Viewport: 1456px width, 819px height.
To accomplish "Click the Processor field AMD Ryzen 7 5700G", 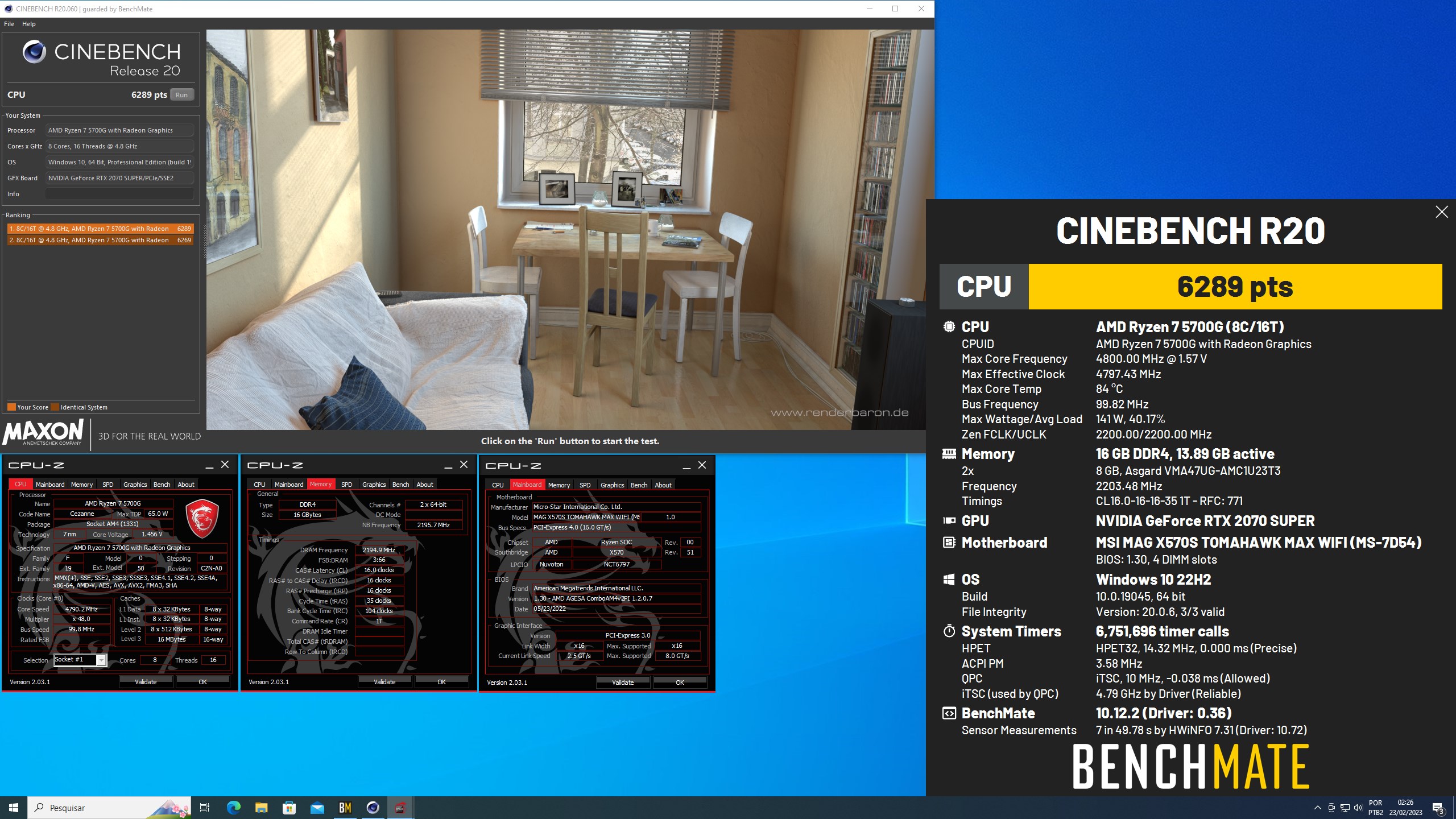I will [119, 130].
